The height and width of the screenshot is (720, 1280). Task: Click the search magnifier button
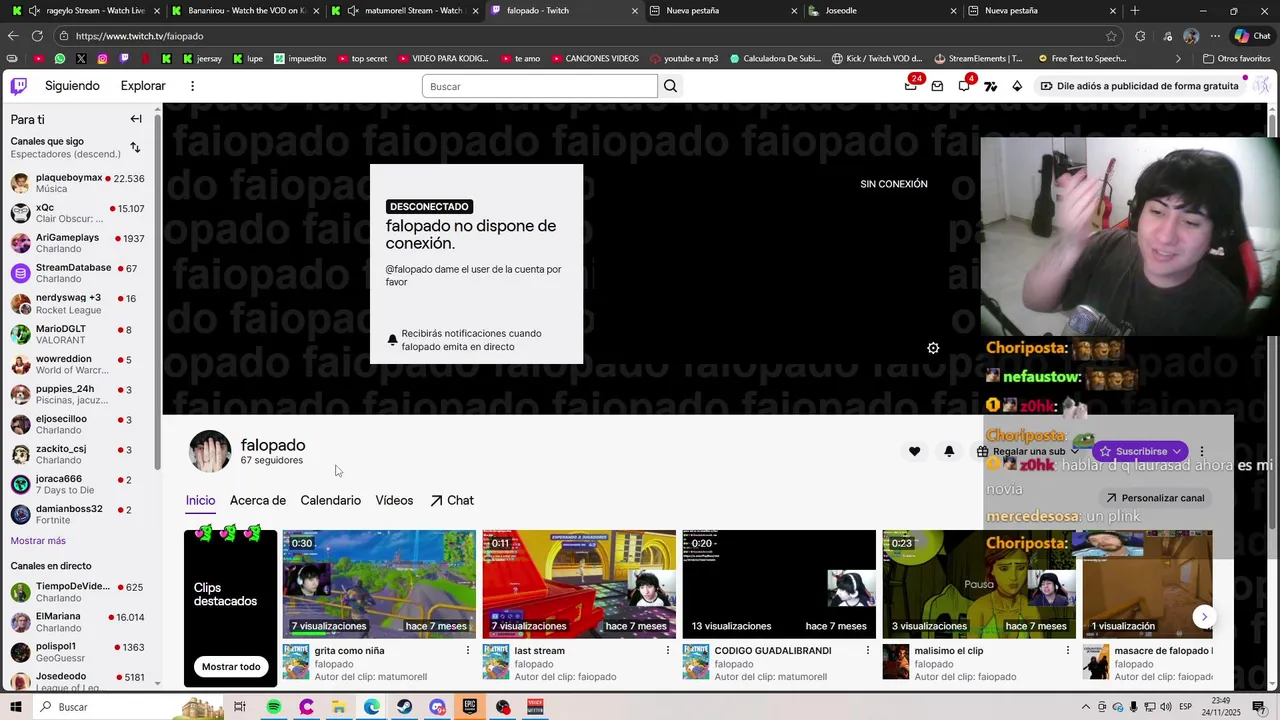pyautogui.click(x=670, y=86)
